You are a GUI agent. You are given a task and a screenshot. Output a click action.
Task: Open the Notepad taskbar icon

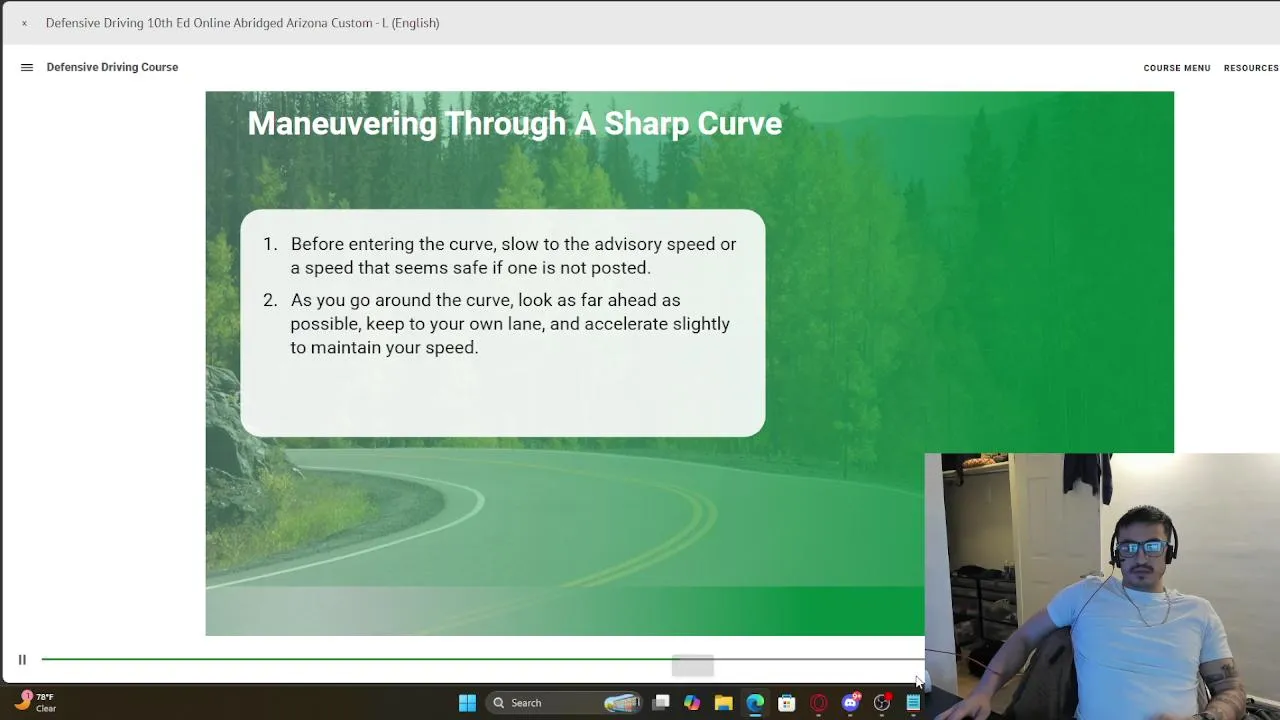click(913, 703)
